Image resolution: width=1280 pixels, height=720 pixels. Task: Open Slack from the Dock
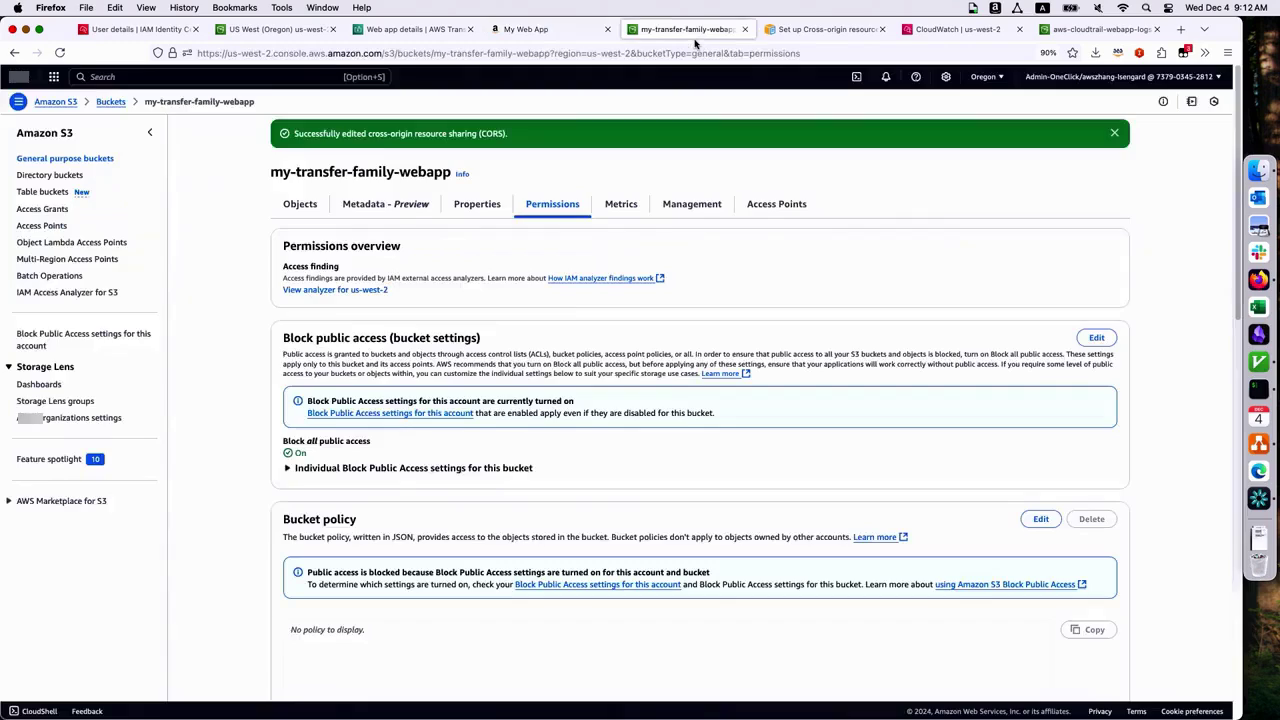(x=1258, y=253)
